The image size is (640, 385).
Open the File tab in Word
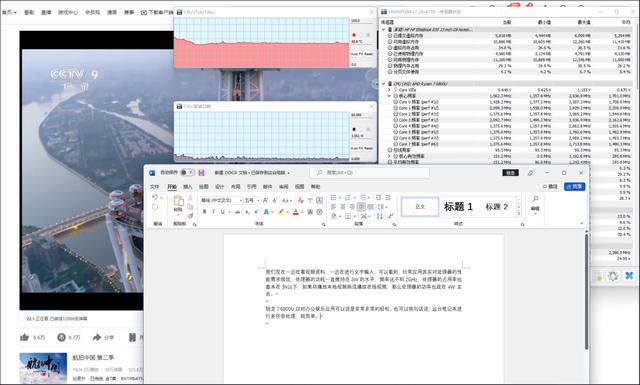coord(155,187)
